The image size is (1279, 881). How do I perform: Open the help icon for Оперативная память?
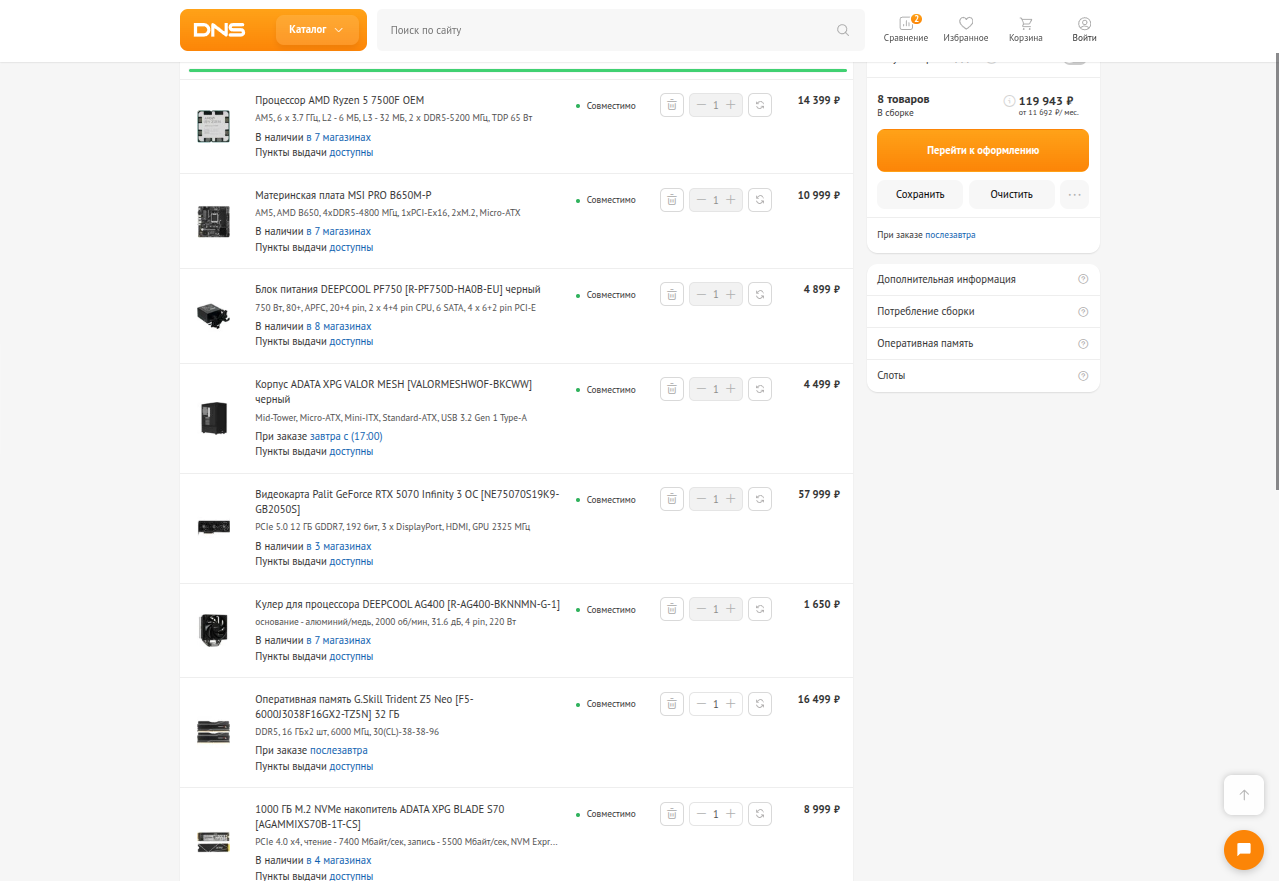[1083, 343]
